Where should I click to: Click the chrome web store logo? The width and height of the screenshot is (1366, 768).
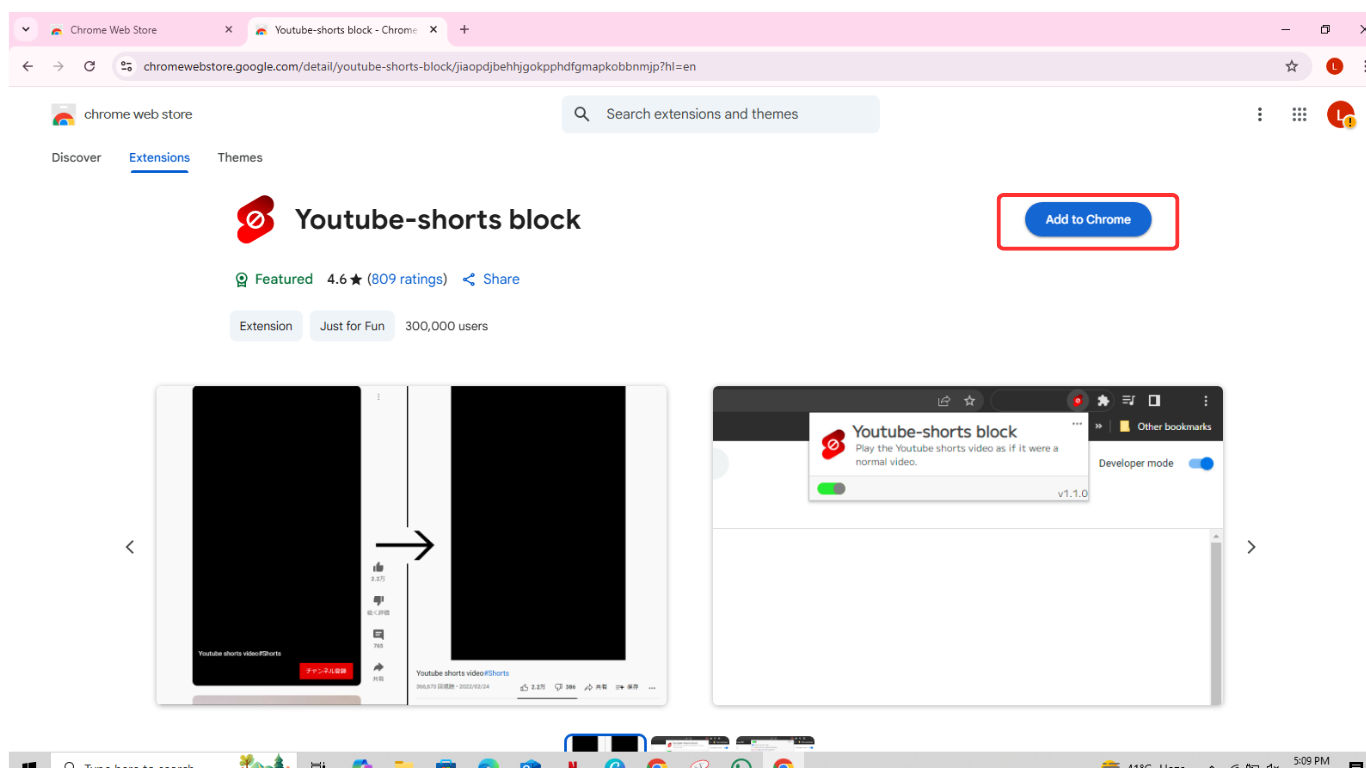122,115
